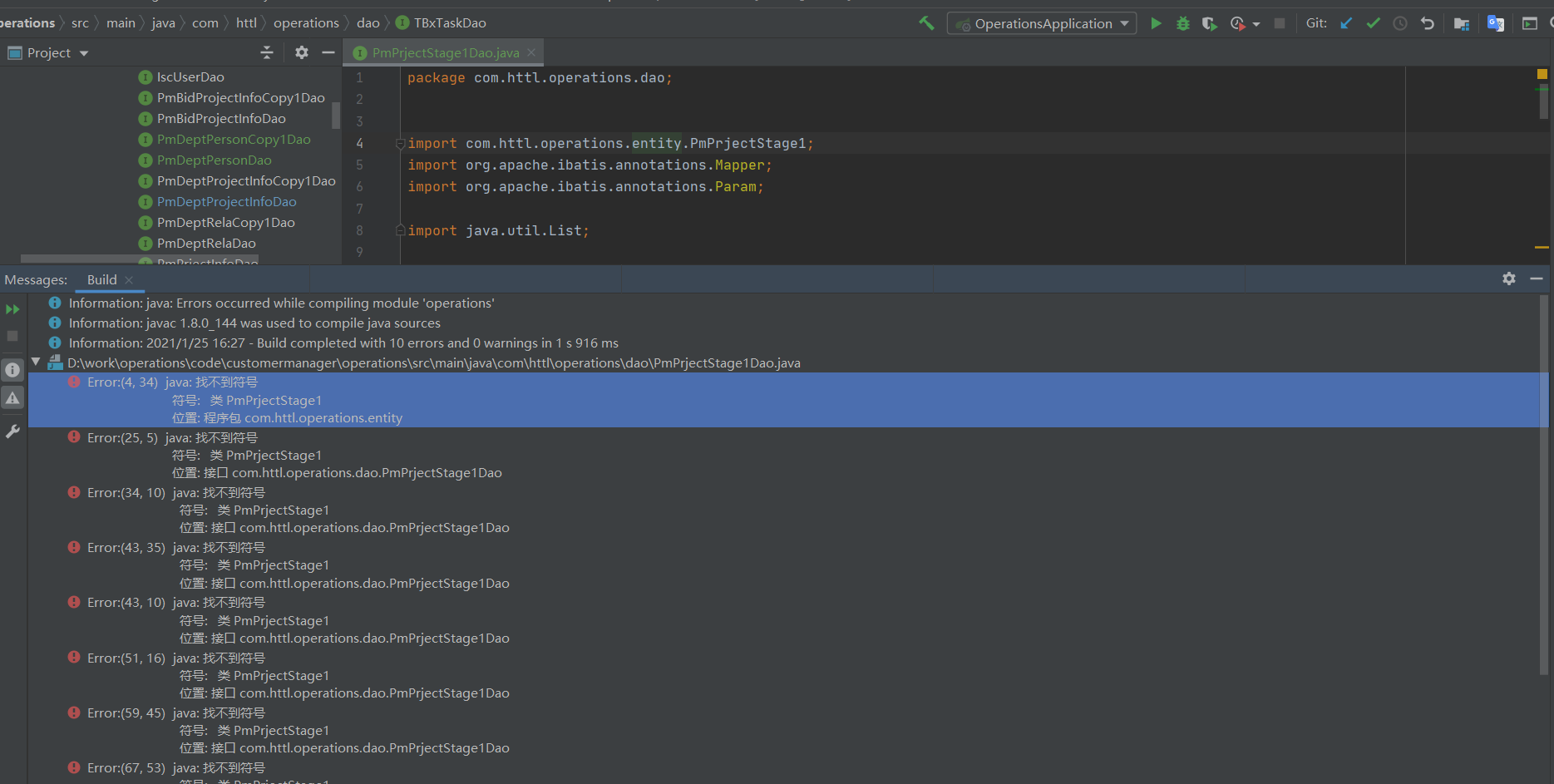Commit changes with the green Git checkmark
The width and height of the screenshot is (1554, 784).
pyautogui.click(x=1374, y=23)
